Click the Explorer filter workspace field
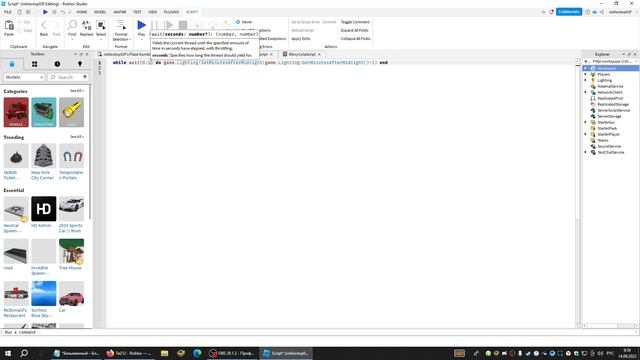Screen dimensions: 640x360 coord(611,61)
